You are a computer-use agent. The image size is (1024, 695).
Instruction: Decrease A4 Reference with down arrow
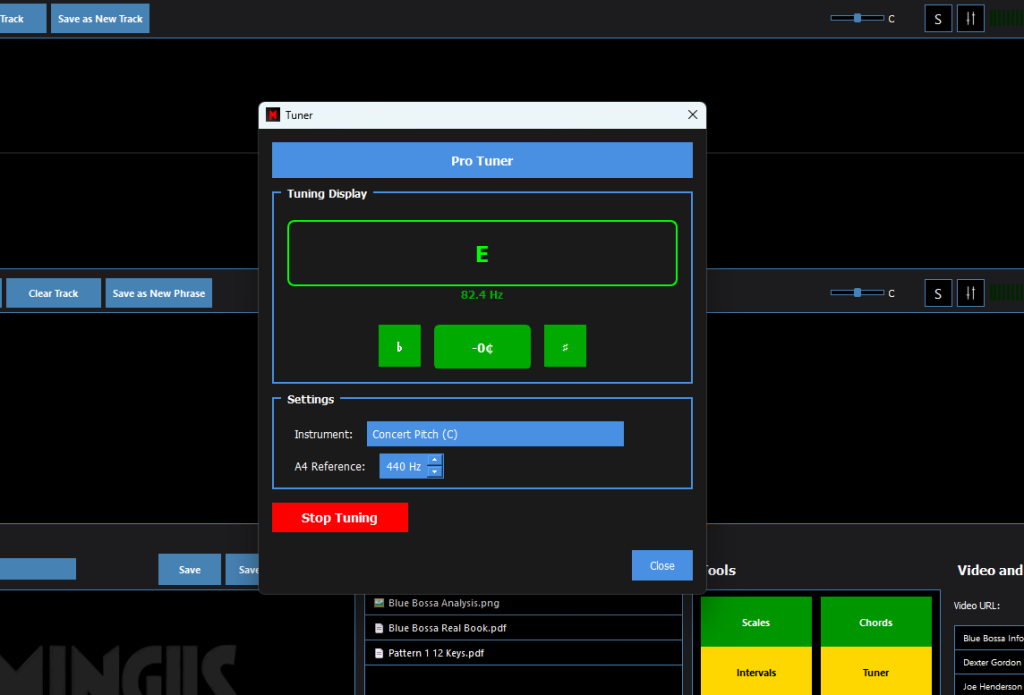click(434, 472)
